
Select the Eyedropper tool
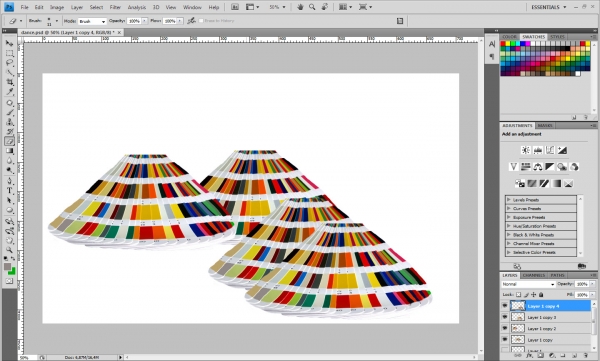[x=9, y=91]
